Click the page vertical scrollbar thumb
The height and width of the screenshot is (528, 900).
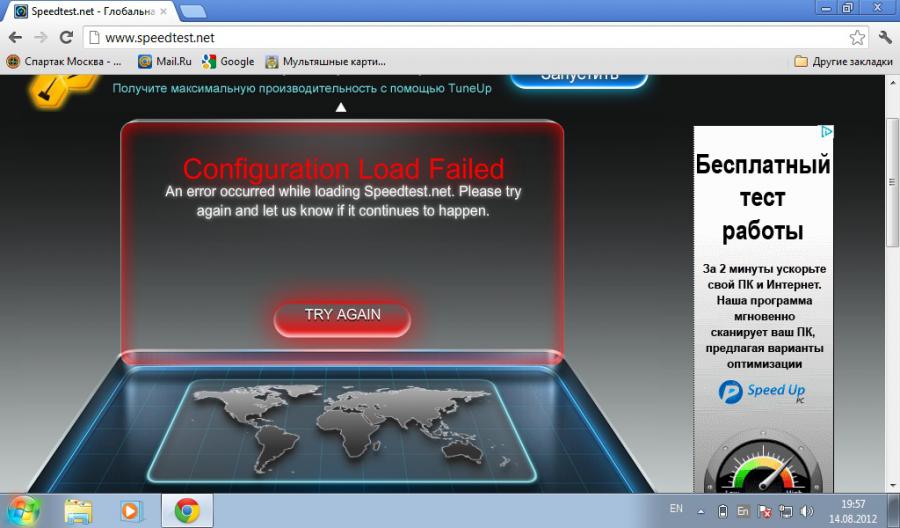(x=892, y=183)
